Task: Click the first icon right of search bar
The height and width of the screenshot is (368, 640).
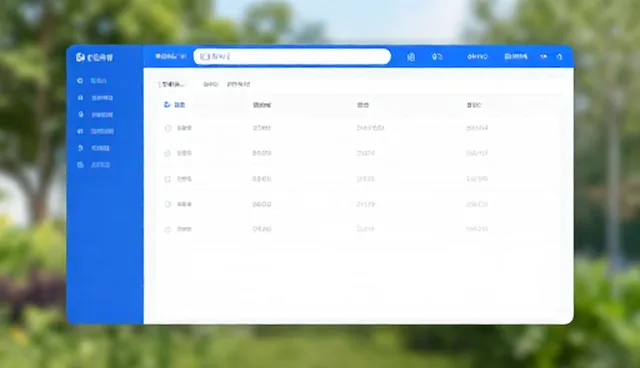Action: coord(411,57)
